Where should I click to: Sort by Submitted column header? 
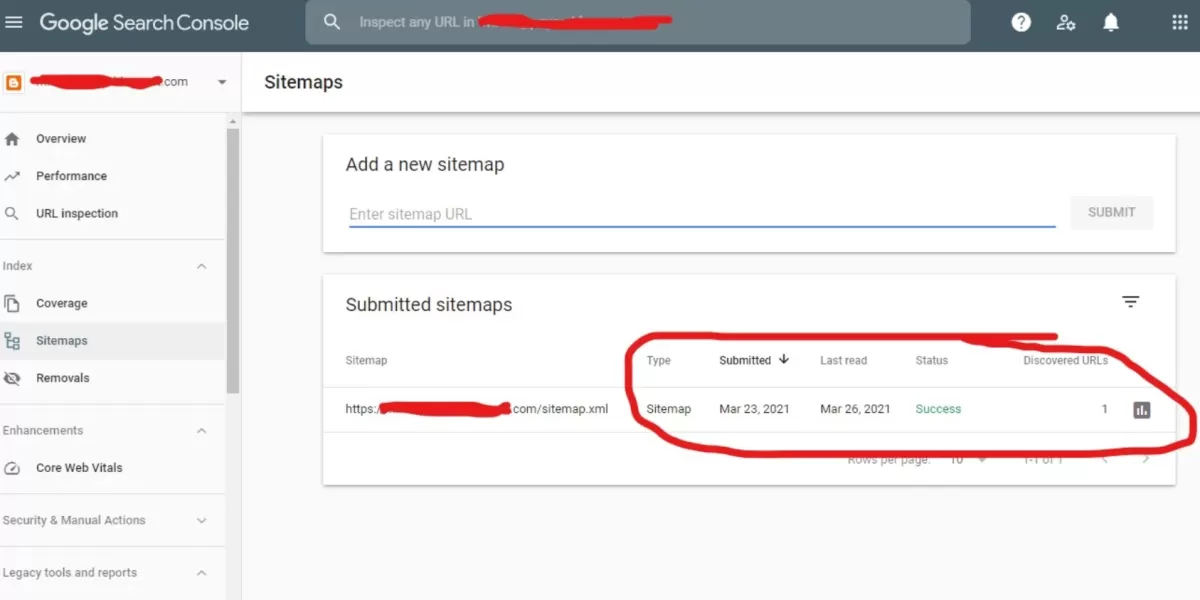(x=745, y=360)
